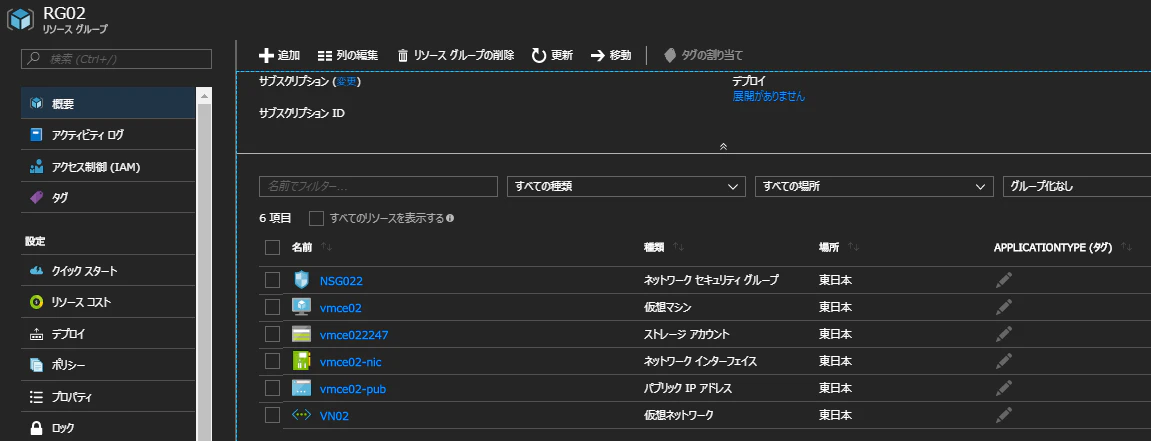Edit tag pencil for NSG022 row
The height and width of the screenshot is (441, 1151).
1004,280
